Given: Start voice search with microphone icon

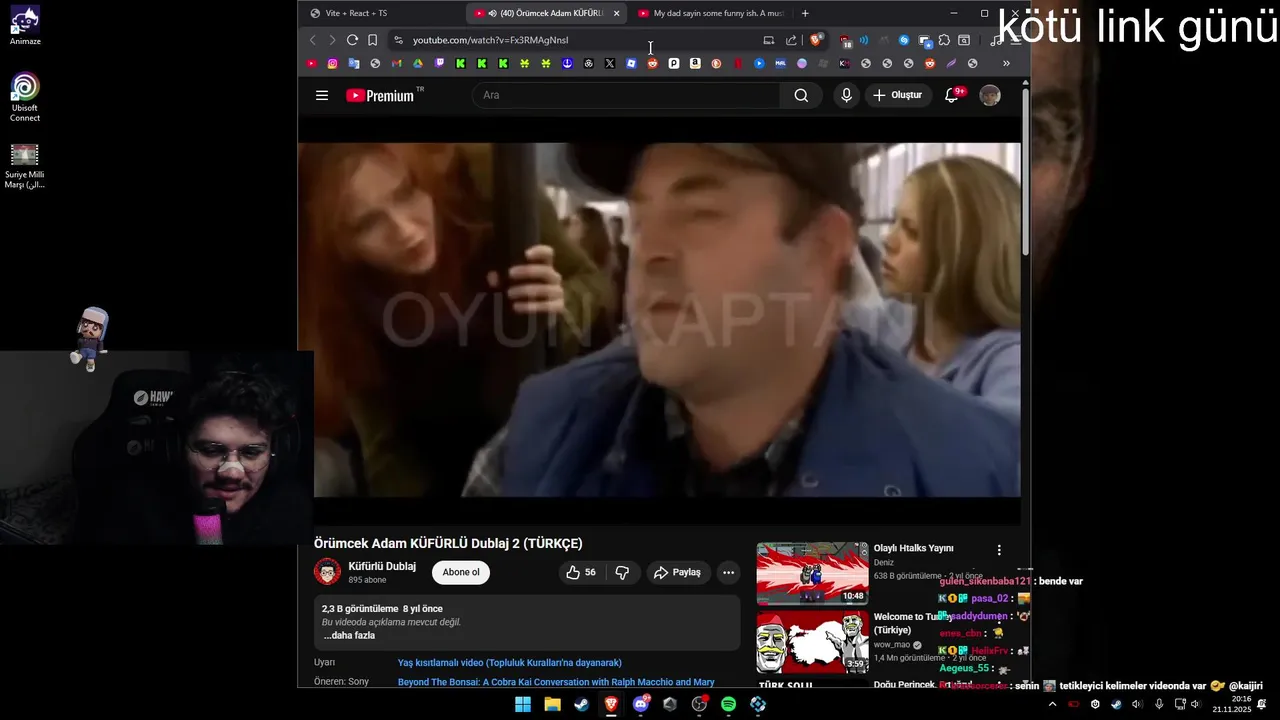Looking at the screenshot, I should (x=846, y=95).
